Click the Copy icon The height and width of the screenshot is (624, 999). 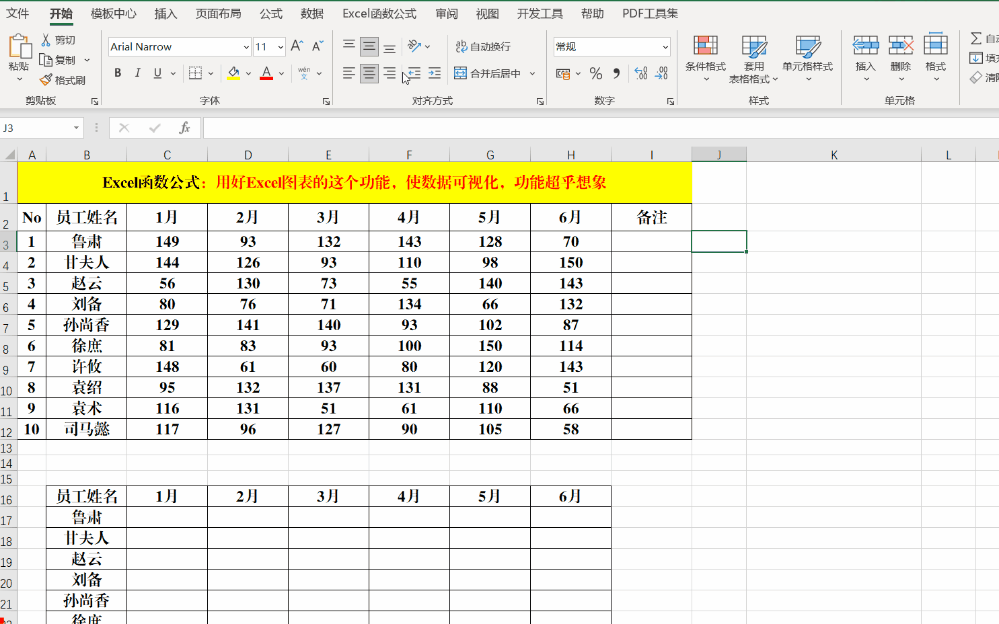tap(46, 60)
